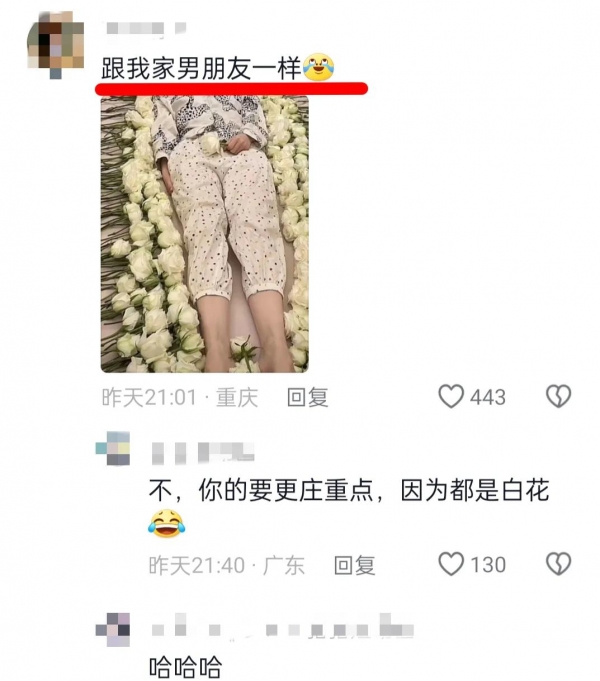This screenshot has width=600, height=681.
Task: Reply to the 21:40 Guangdong comment
Action: coord(355,565)
